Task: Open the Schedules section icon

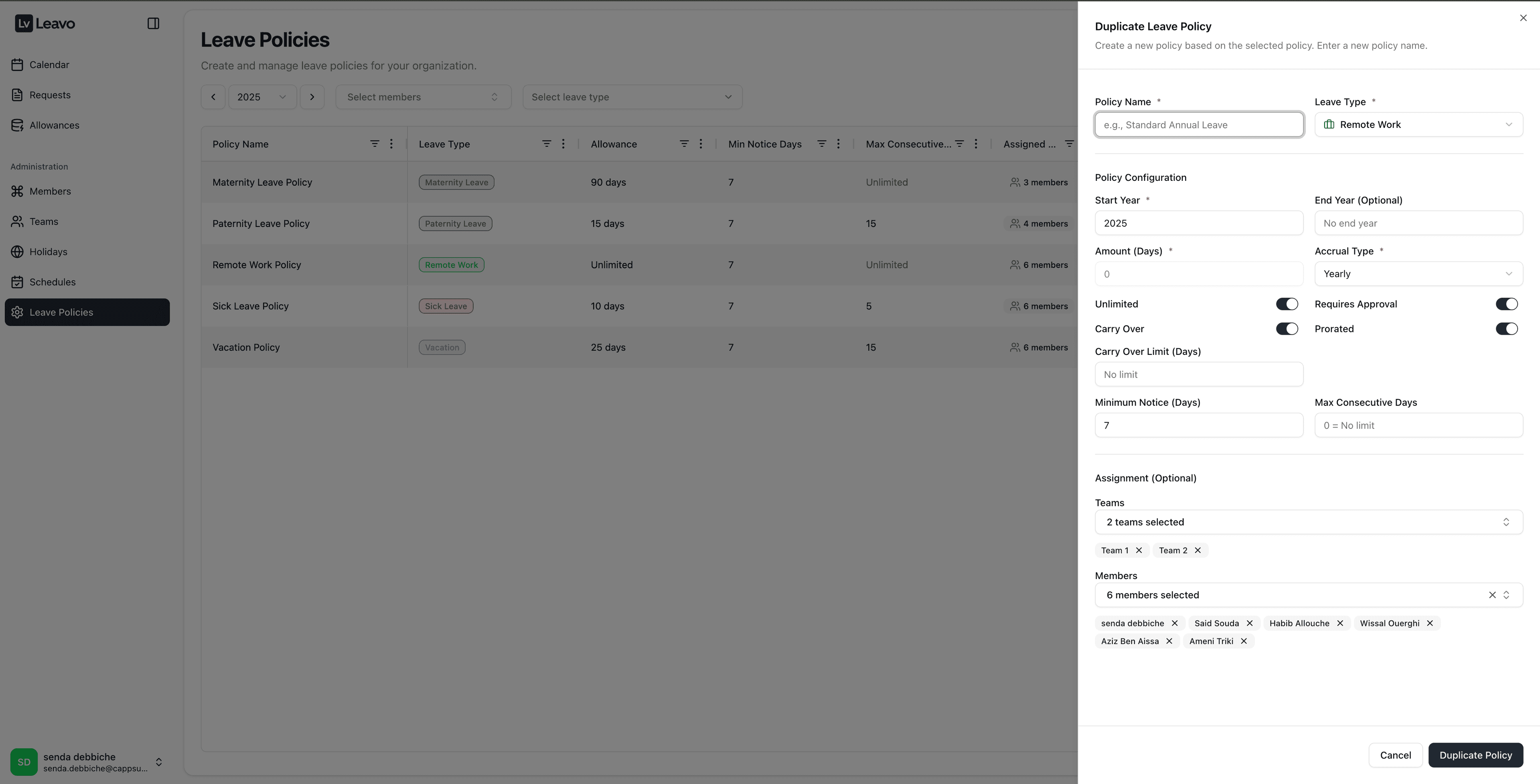Action: point(17,282)
